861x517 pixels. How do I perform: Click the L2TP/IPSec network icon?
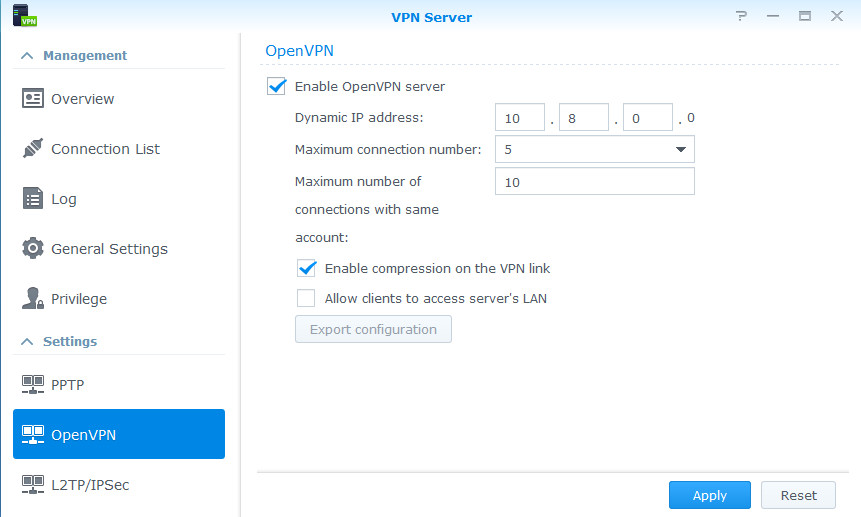[x=33, y=484]
